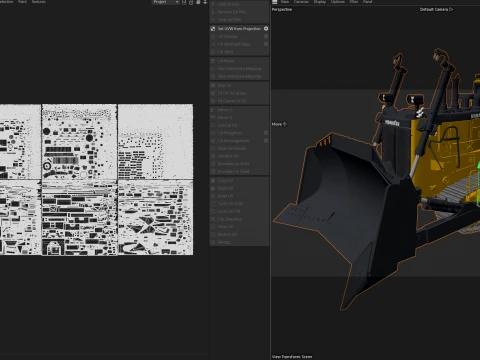Click the Move tool label in viewport
480x360 pixels.
point(279,124)
